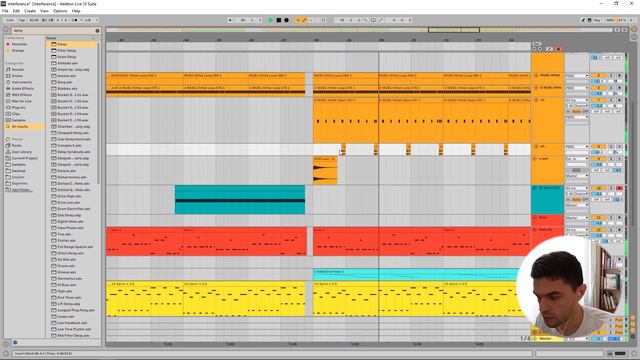Clear the browser search with its X button

coord(98,31)
